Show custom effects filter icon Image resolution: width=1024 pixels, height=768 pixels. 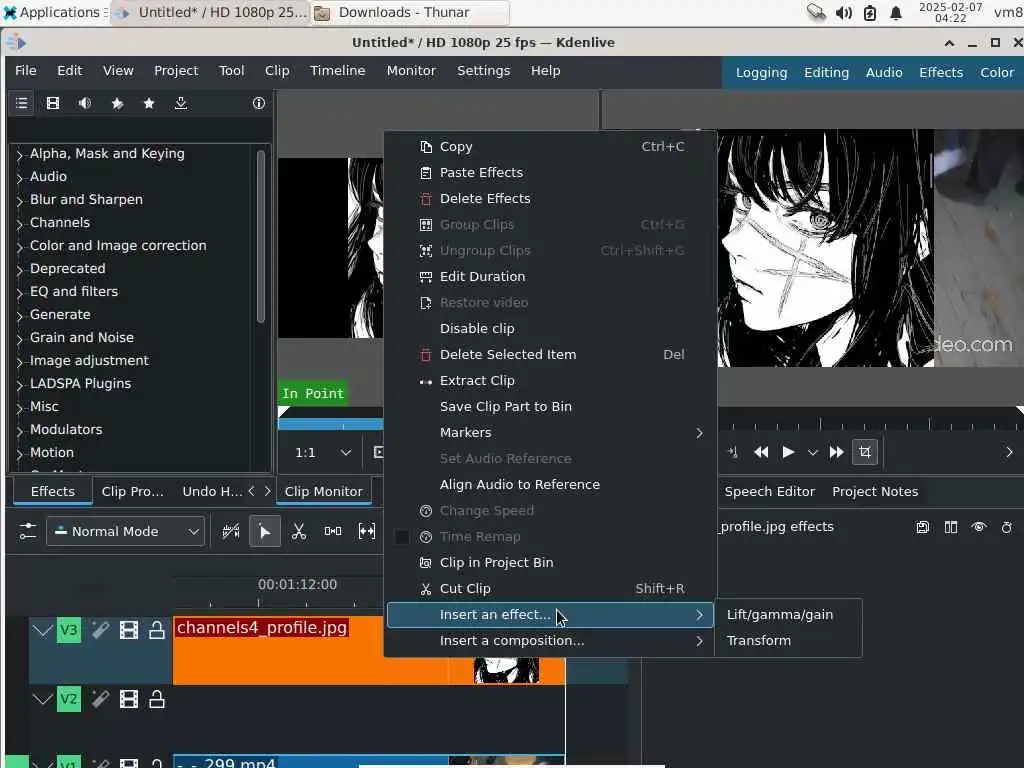coord(117,103)
